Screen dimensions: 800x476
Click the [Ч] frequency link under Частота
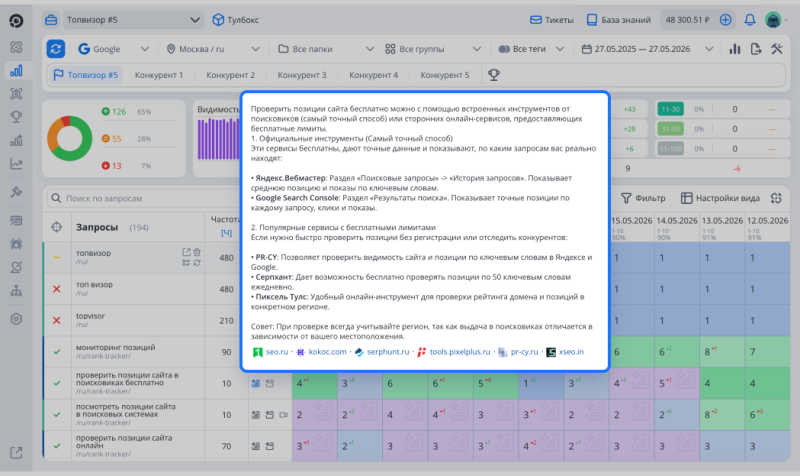227,233
